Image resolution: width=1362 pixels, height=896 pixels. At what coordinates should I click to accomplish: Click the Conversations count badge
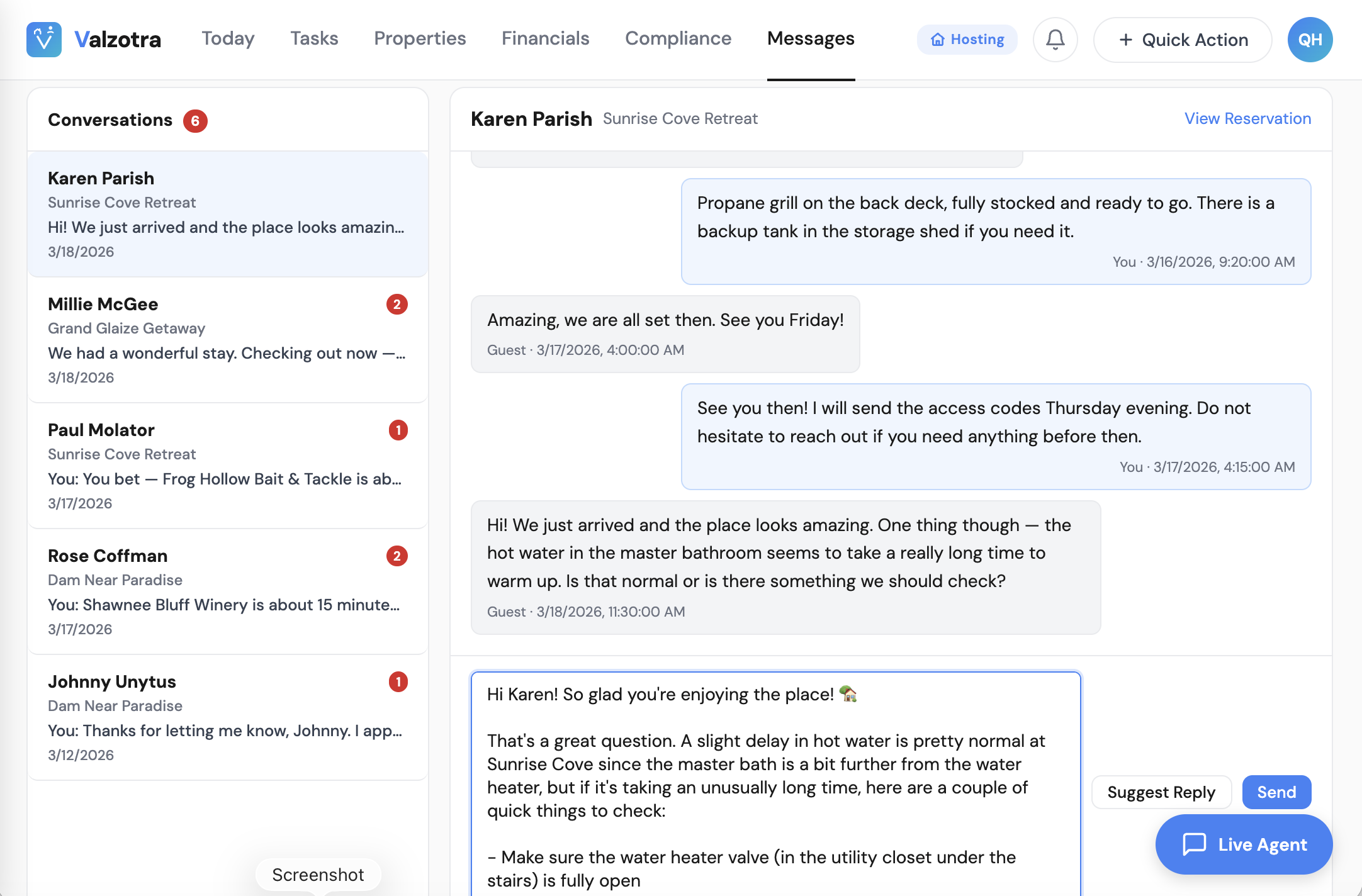pos(196,121)
